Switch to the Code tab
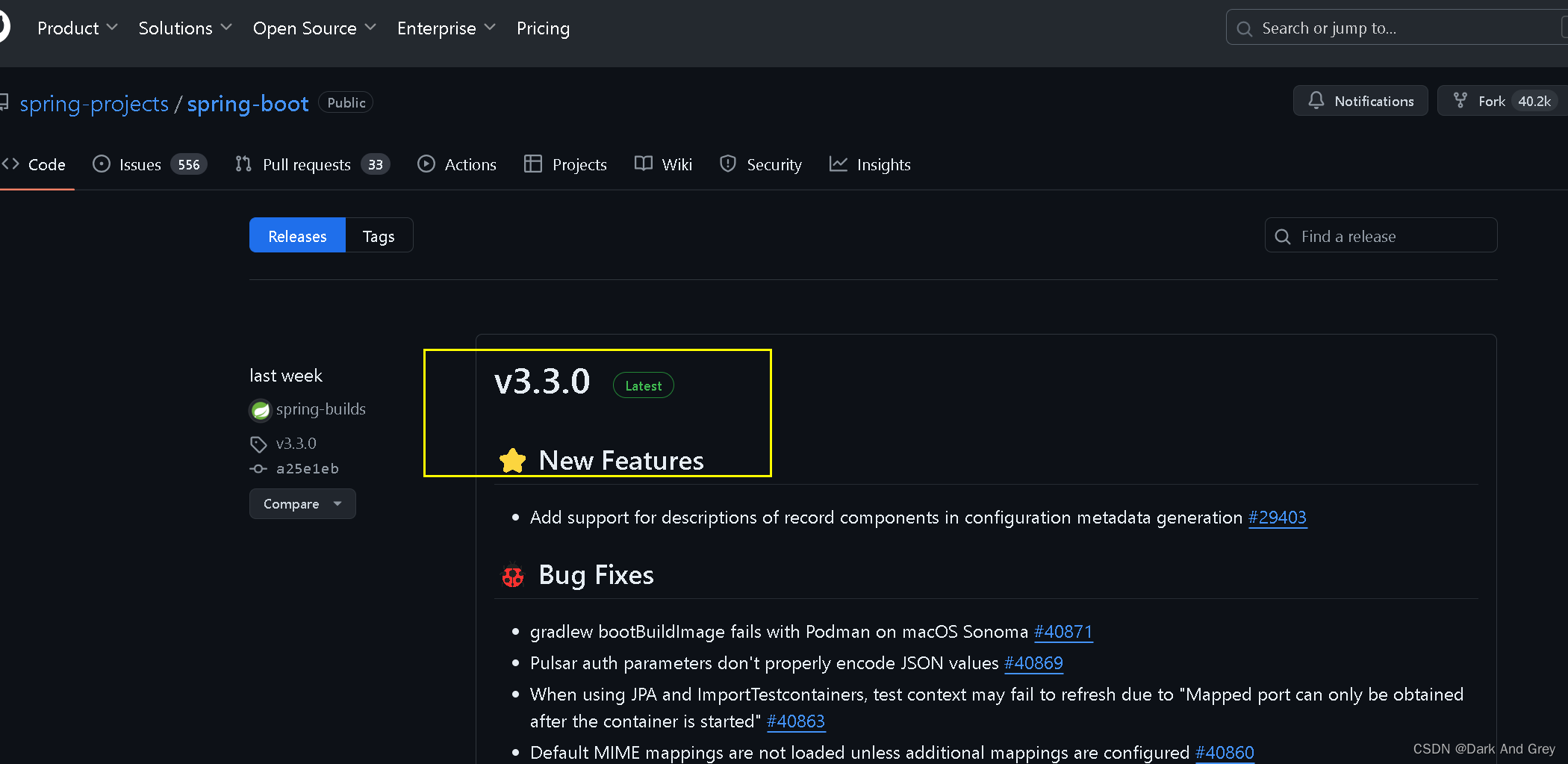Screen dimensions: 1568x764 [34, 164]
